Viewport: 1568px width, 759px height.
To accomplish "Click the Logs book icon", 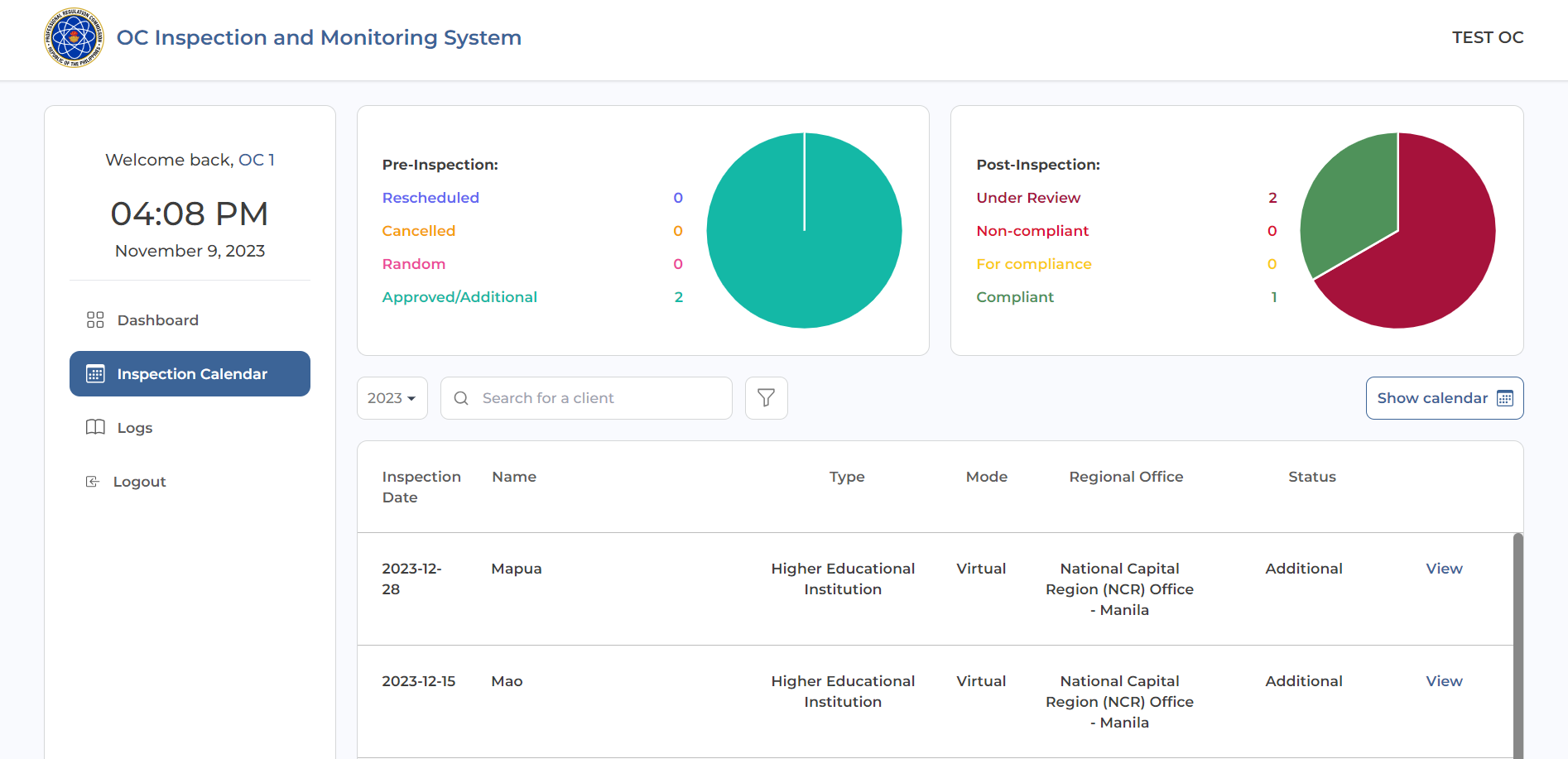I will pos(95,427).
